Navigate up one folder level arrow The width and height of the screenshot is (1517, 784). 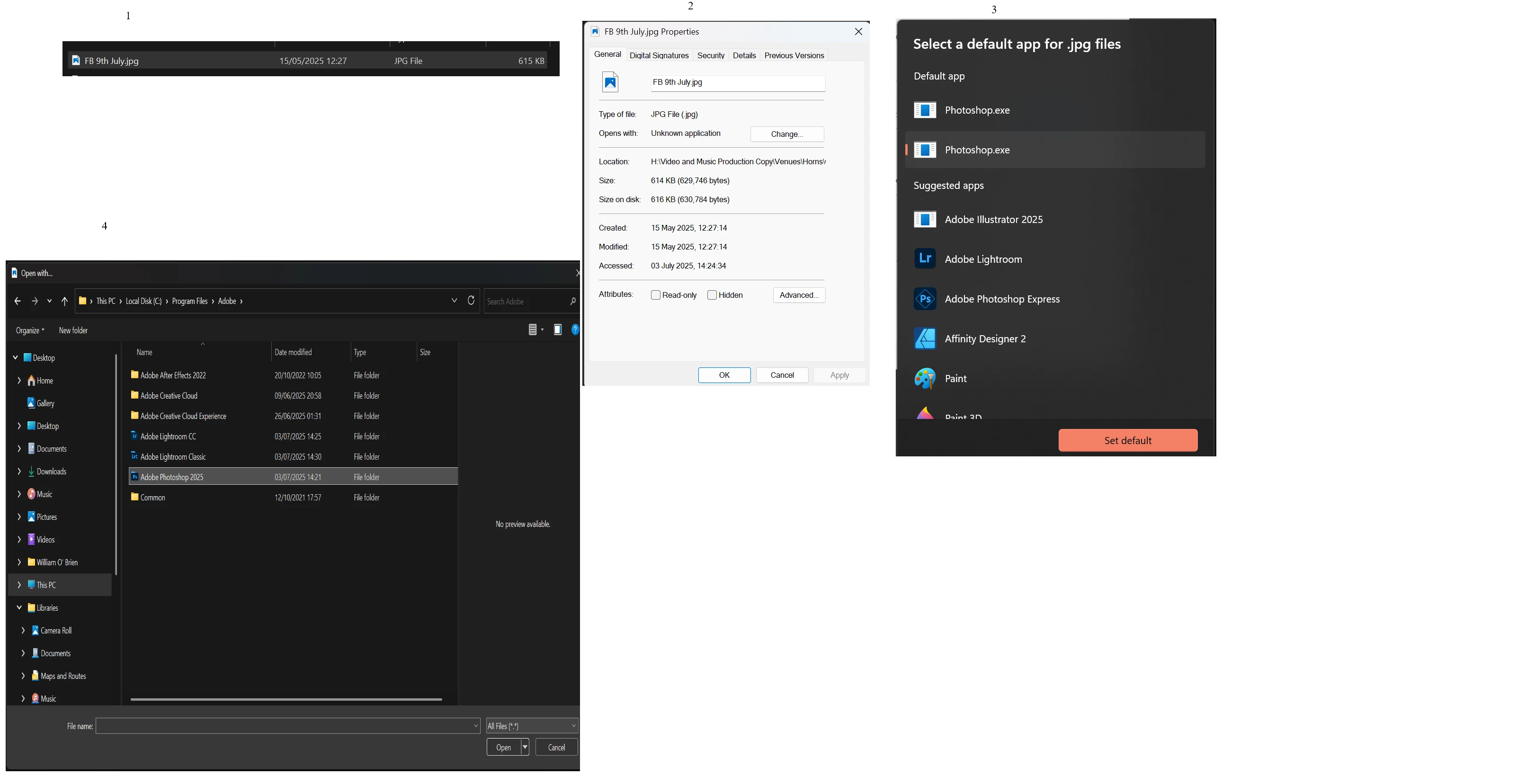(x=65, y=301)
